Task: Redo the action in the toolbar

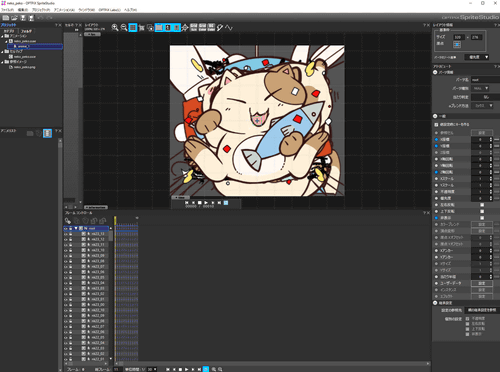Action: pos(49,18)
